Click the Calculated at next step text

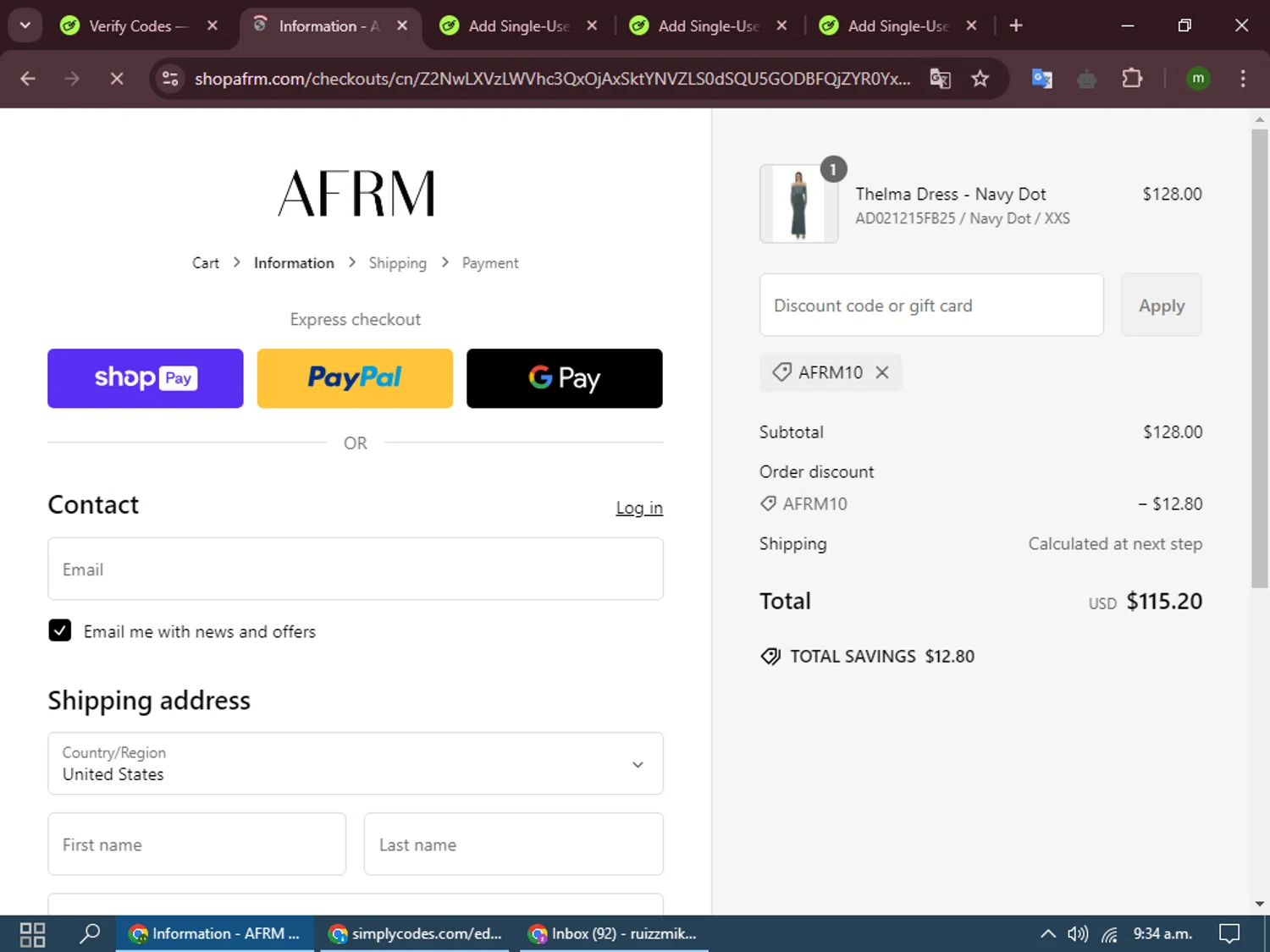[1115, 543]
